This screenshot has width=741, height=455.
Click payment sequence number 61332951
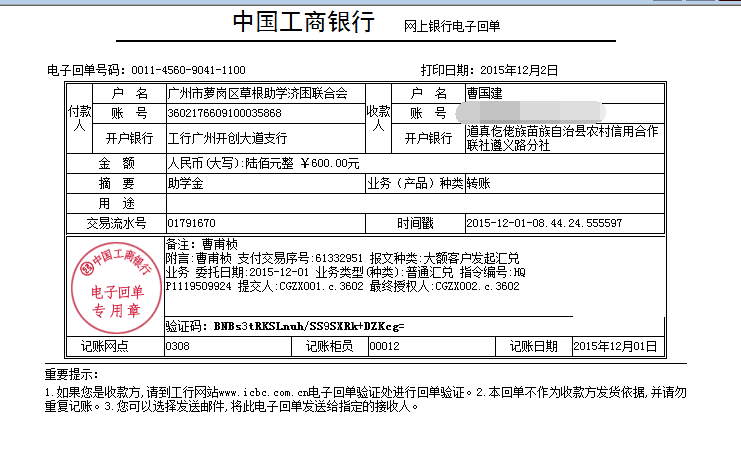[338, 258]
